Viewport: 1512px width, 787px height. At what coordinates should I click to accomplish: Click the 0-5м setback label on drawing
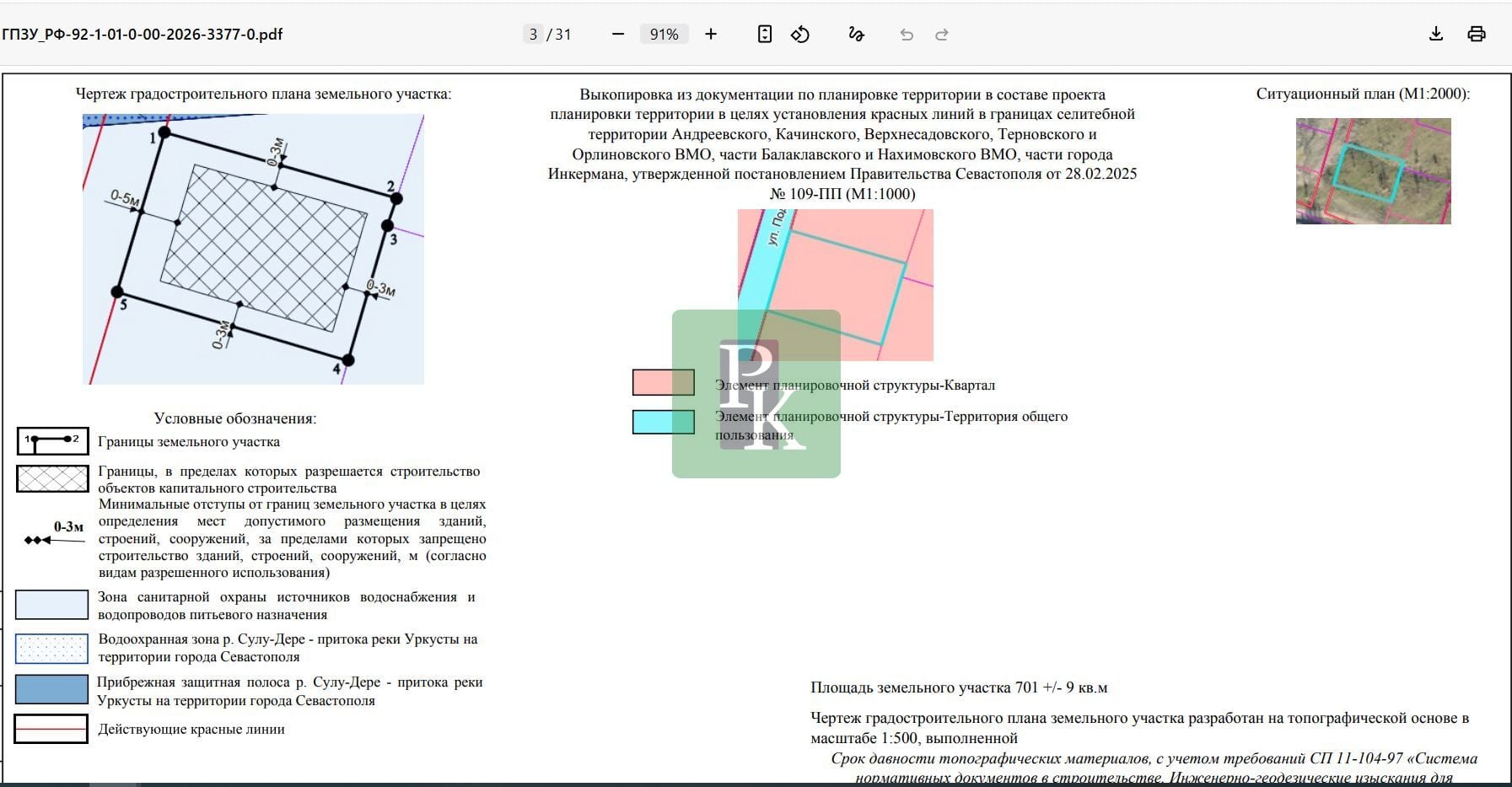pyautogui.click(x=125, y=199)
